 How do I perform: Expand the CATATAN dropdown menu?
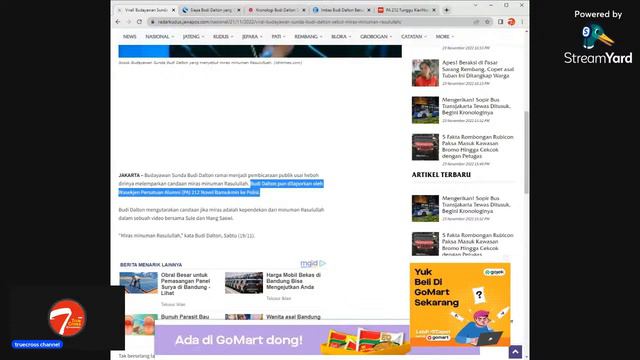[414, 37]
